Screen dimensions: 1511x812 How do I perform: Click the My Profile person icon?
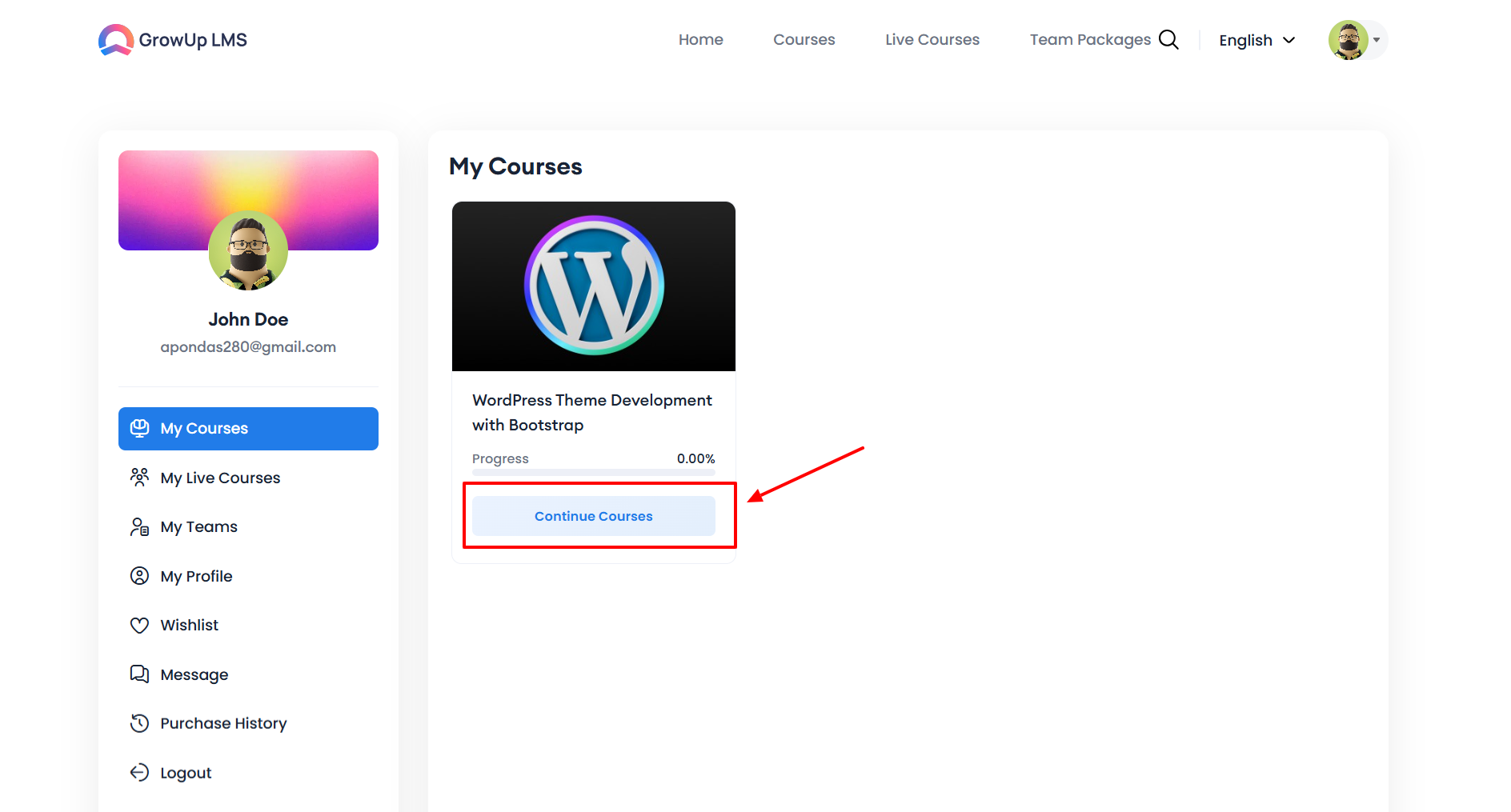tap(139, 576)
